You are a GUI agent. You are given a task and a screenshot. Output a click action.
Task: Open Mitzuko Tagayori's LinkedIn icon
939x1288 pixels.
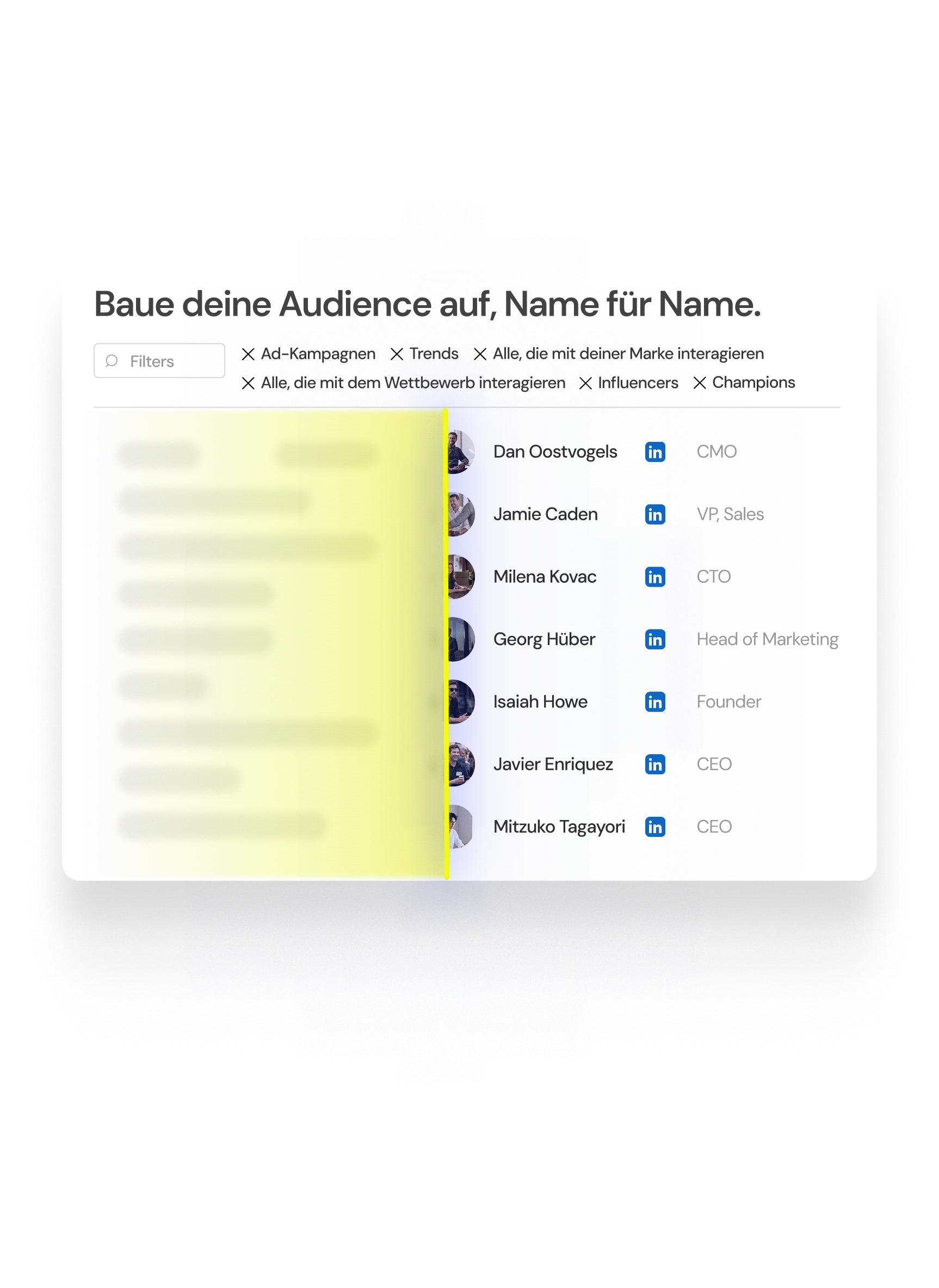655,827
